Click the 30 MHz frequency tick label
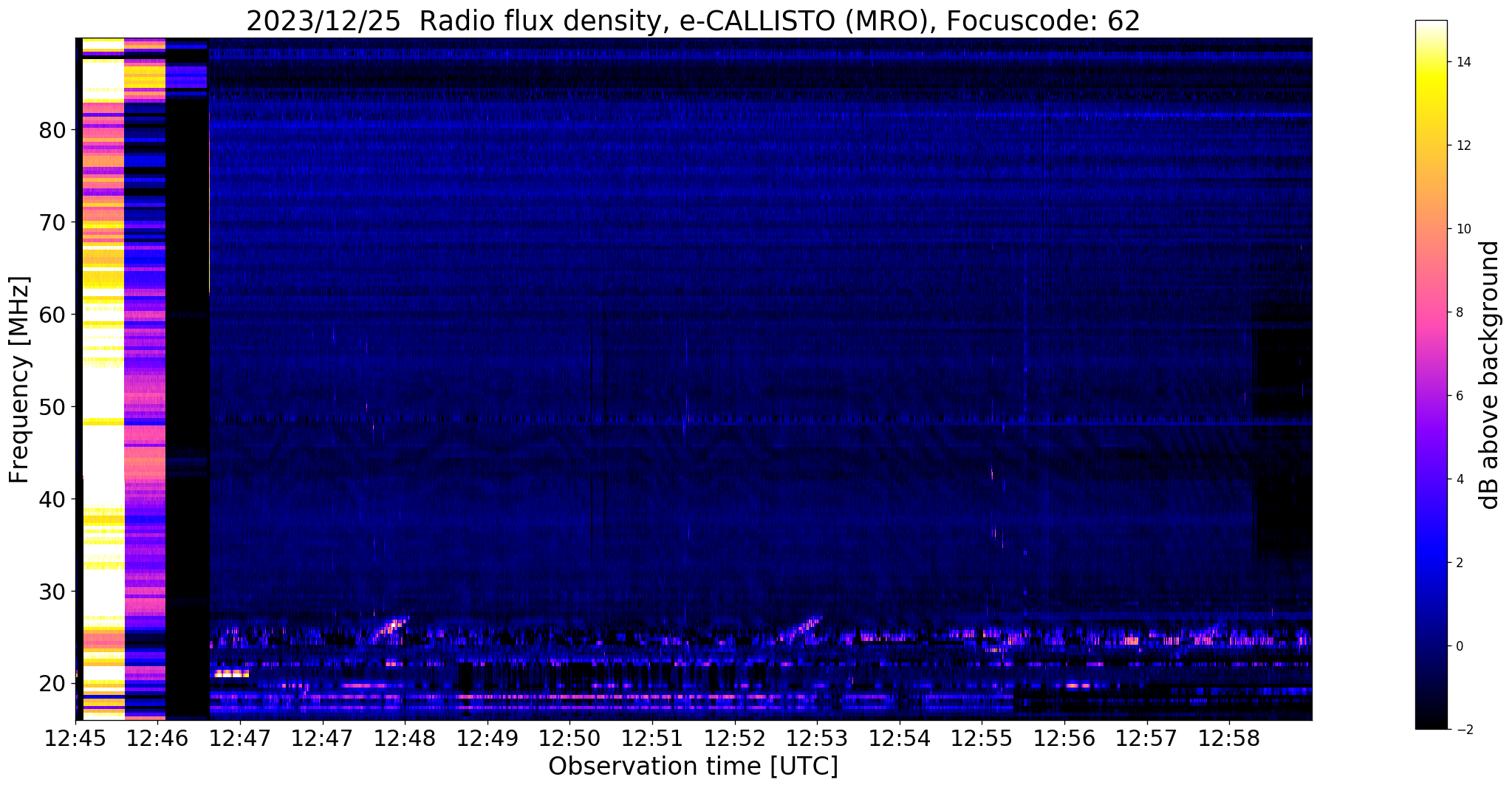 point(53,592)
